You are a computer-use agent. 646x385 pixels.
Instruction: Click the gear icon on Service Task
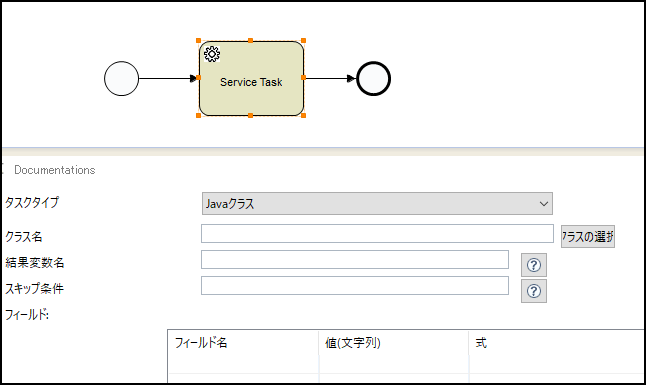[212, 54]
